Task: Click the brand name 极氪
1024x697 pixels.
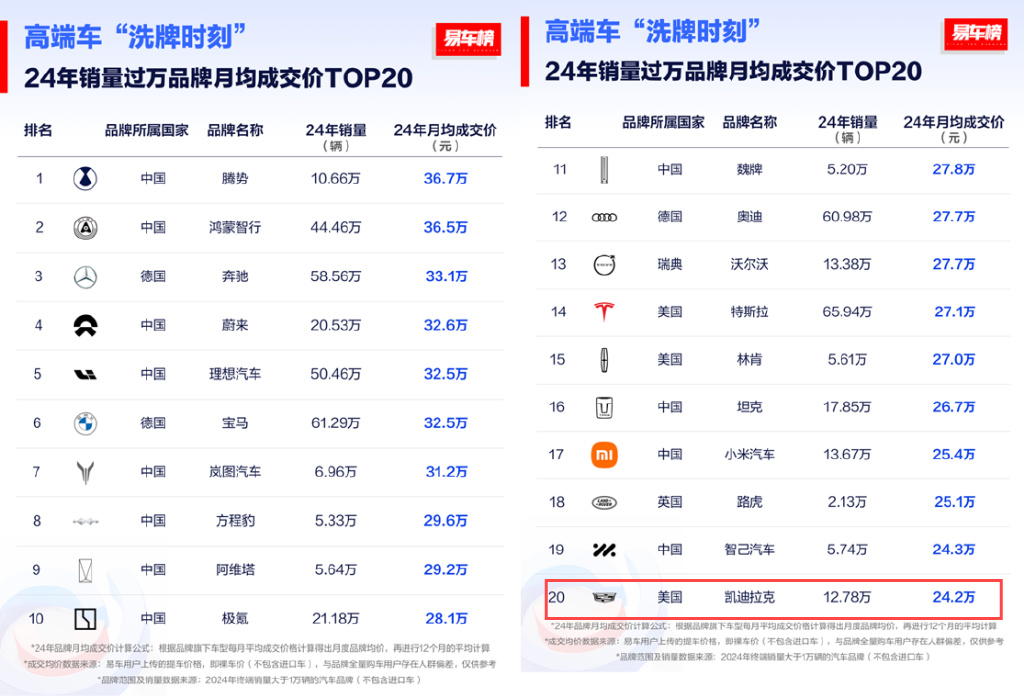Action: coord(234,618)
